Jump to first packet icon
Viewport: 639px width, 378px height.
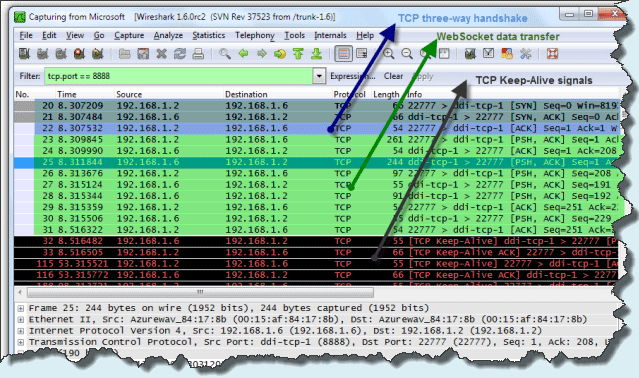298,54
